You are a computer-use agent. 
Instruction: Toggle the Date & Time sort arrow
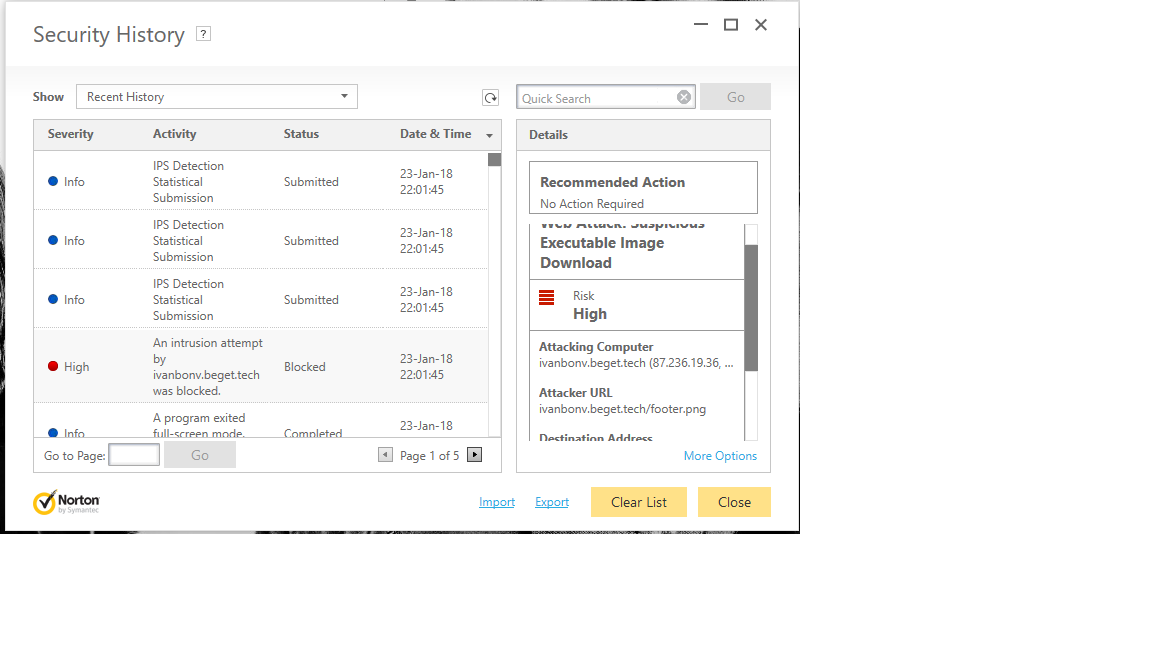pos(489,135)
